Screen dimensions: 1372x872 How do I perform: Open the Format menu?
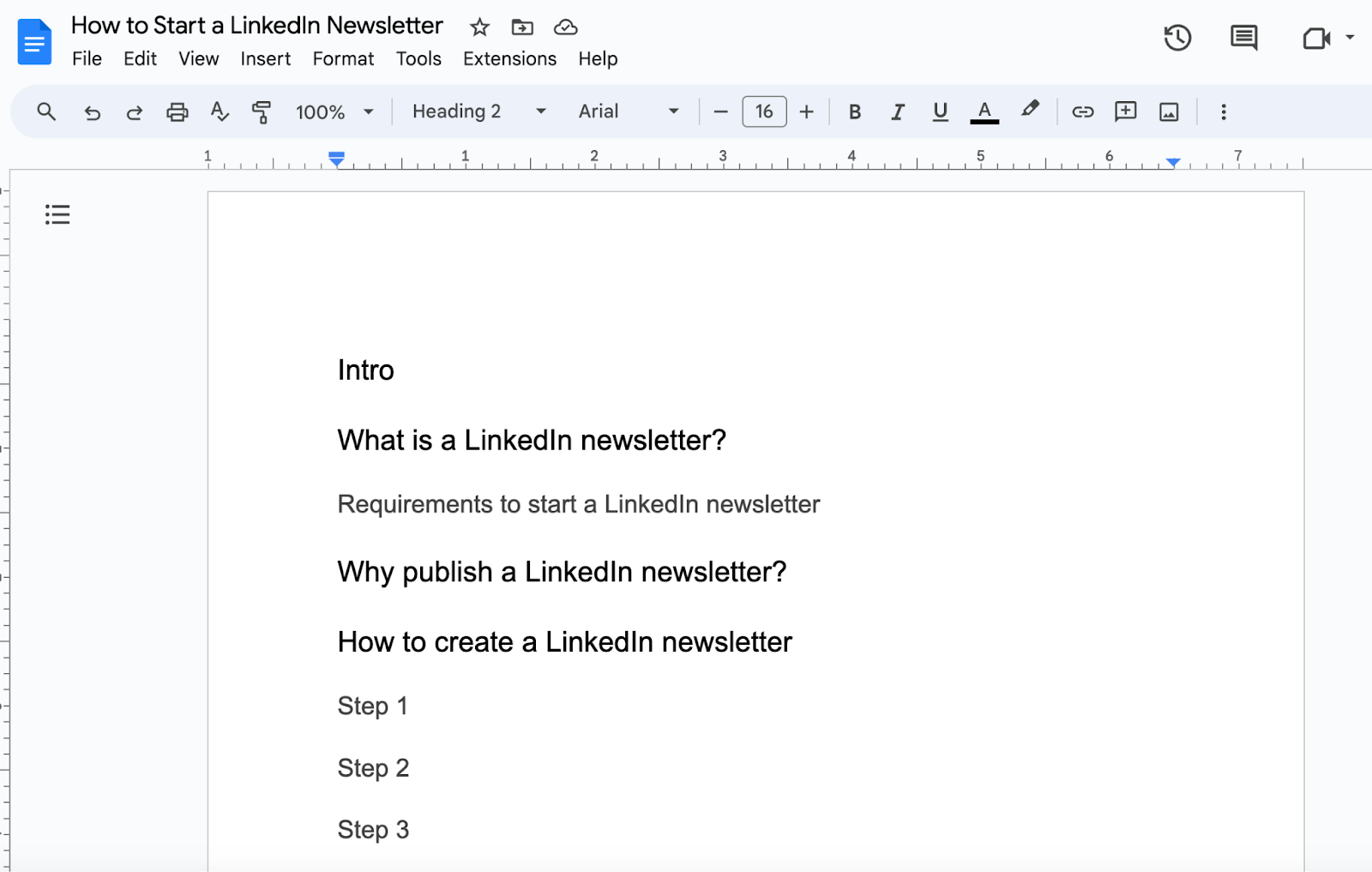pyautogui.click(x=343, y=59)
